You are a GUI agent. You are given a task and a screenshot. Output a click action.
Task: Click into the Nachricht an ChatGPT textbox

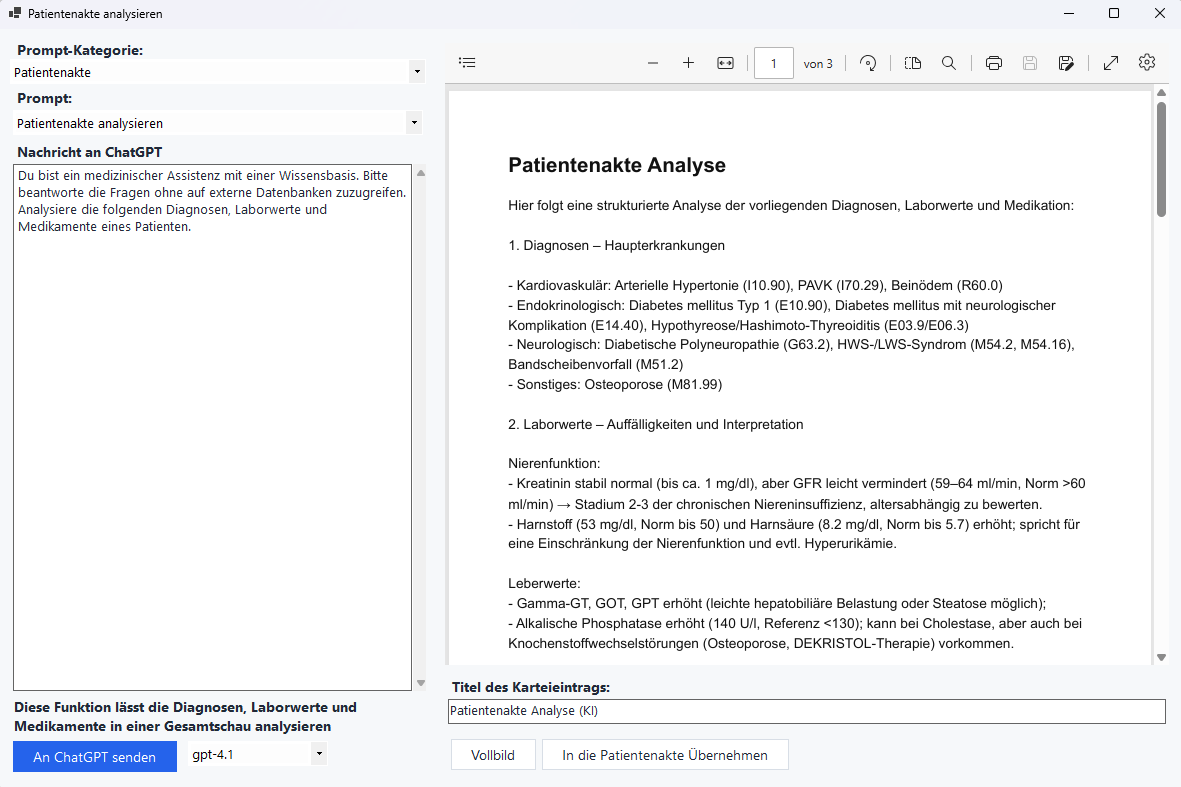(x=212, y=427)
